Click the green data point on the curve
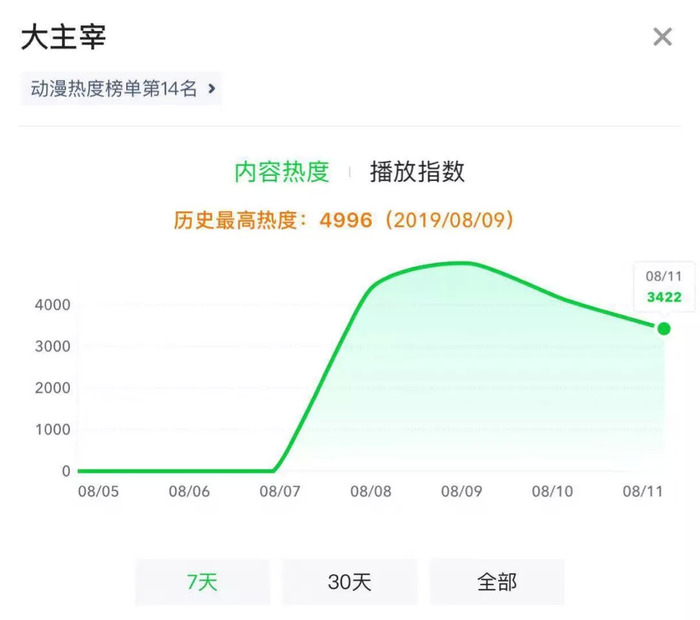This screenshot has width=700, height=620. pyautogui.click(x=663, y=329)
